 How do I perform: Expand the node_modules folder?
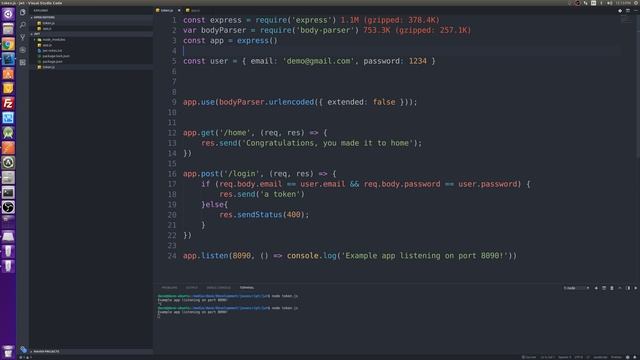click(x=54, y=40)
